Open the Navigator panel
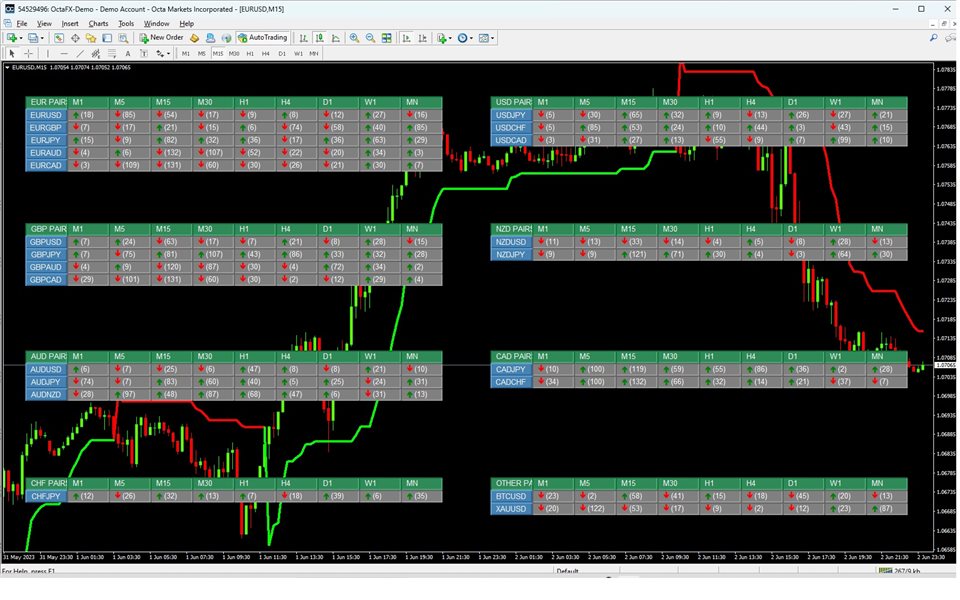The height and width of the screenshot is (600, 960). coord(91,38)
